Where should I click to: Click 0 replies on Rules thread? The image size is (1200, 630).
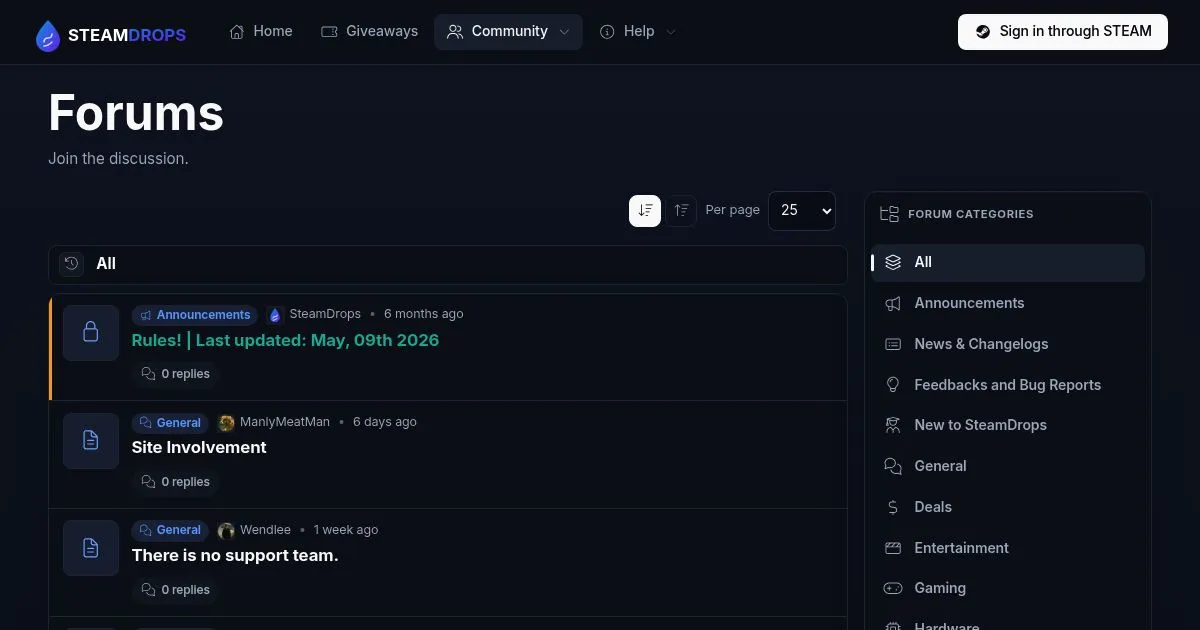[176, 374]
